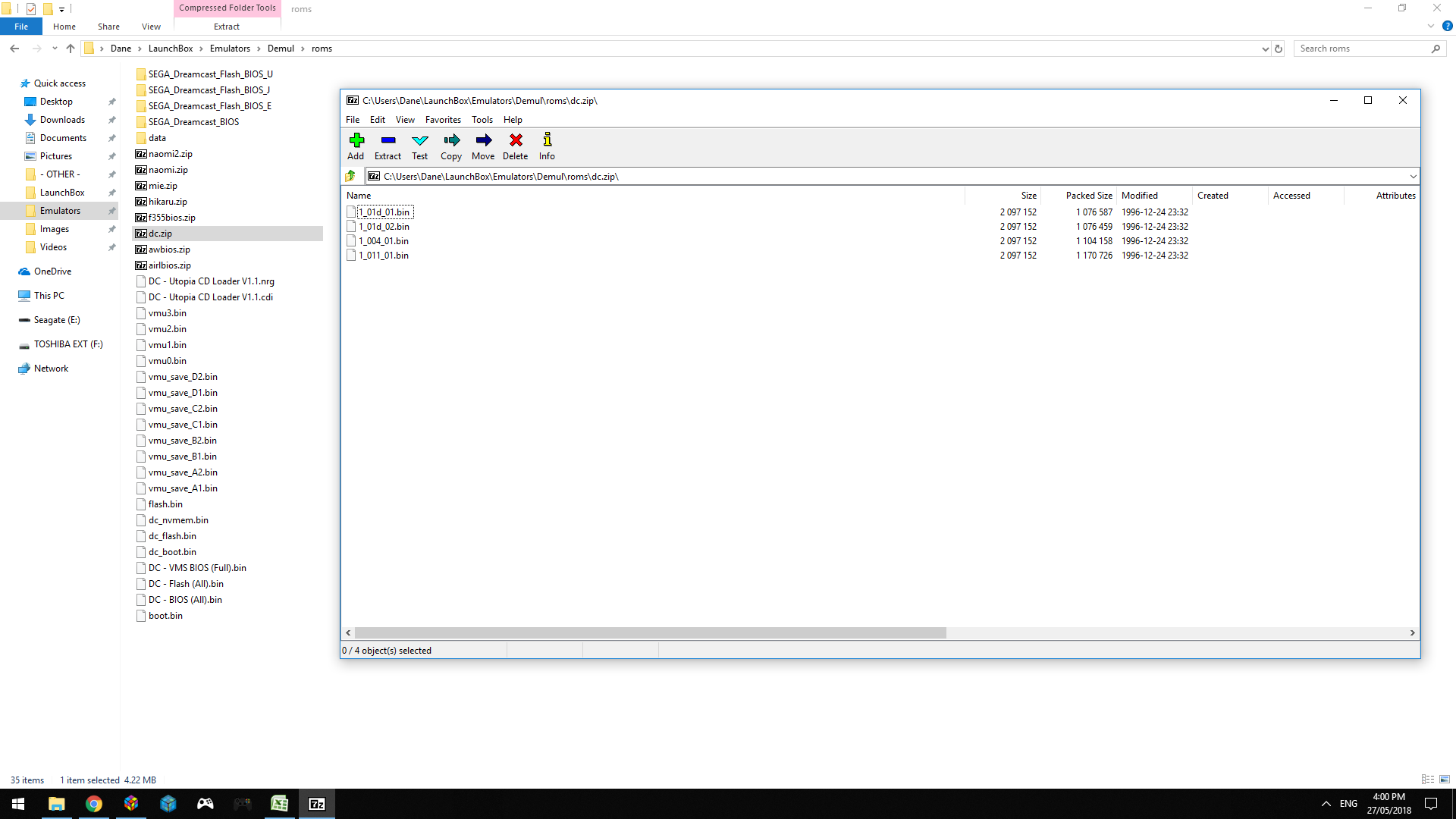Run Test on the archive

[419, 146]
